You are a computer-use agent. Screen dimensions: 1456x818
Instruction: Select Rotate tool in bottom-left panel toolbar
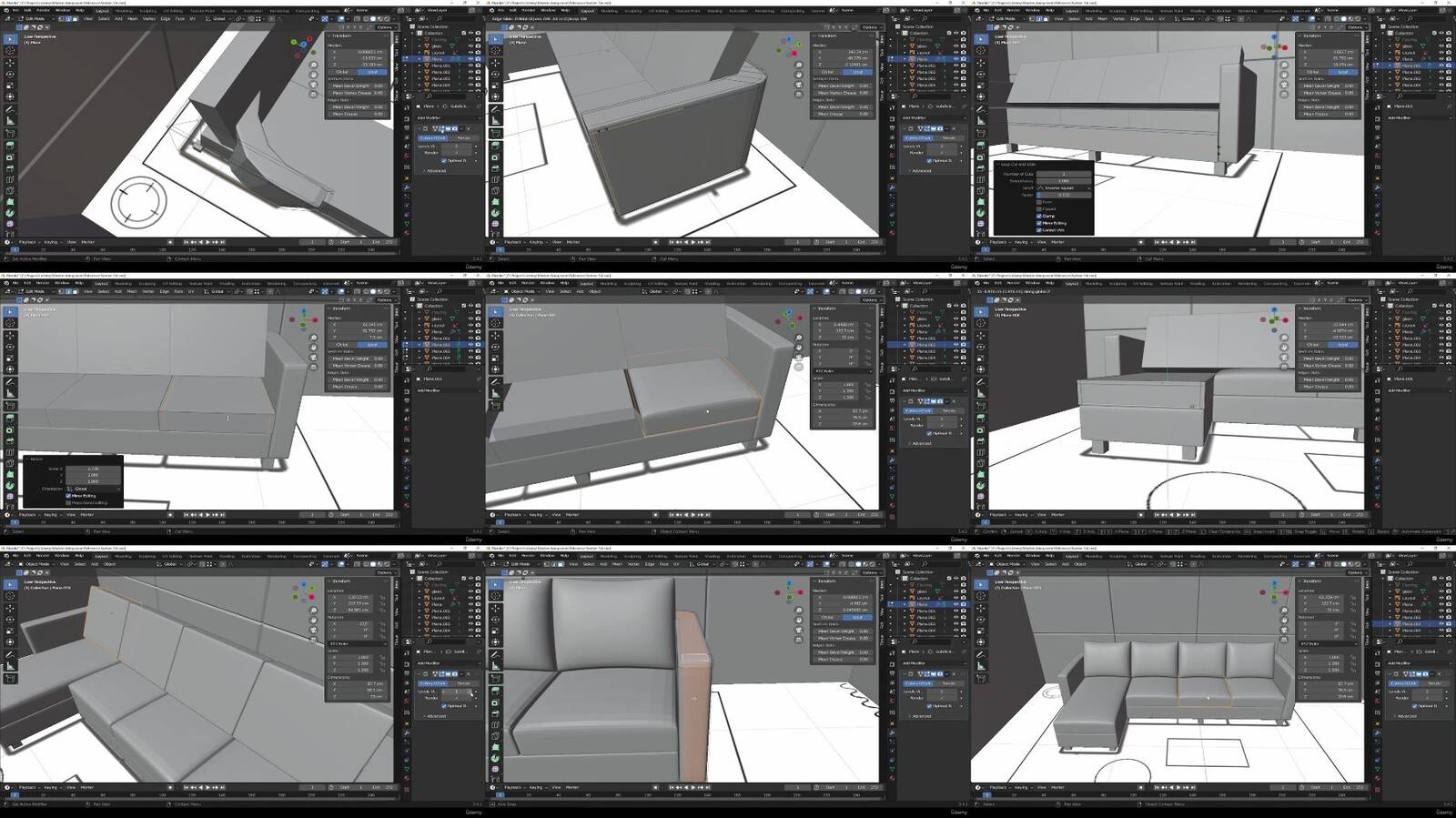(x=10, y=619)
